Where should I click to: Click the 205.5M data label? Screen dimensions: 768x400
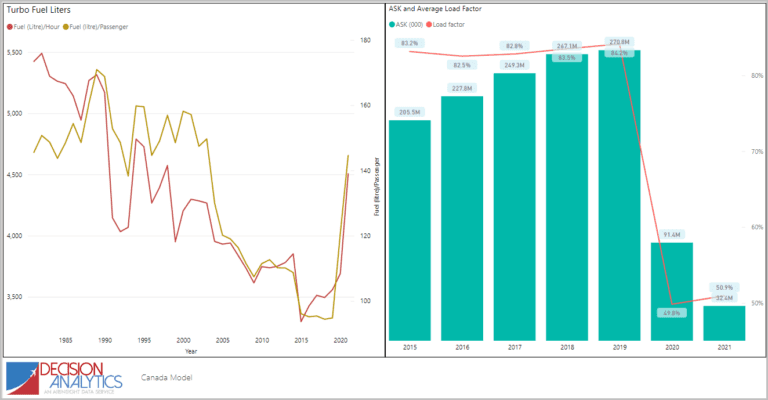(x=409, y=112)
